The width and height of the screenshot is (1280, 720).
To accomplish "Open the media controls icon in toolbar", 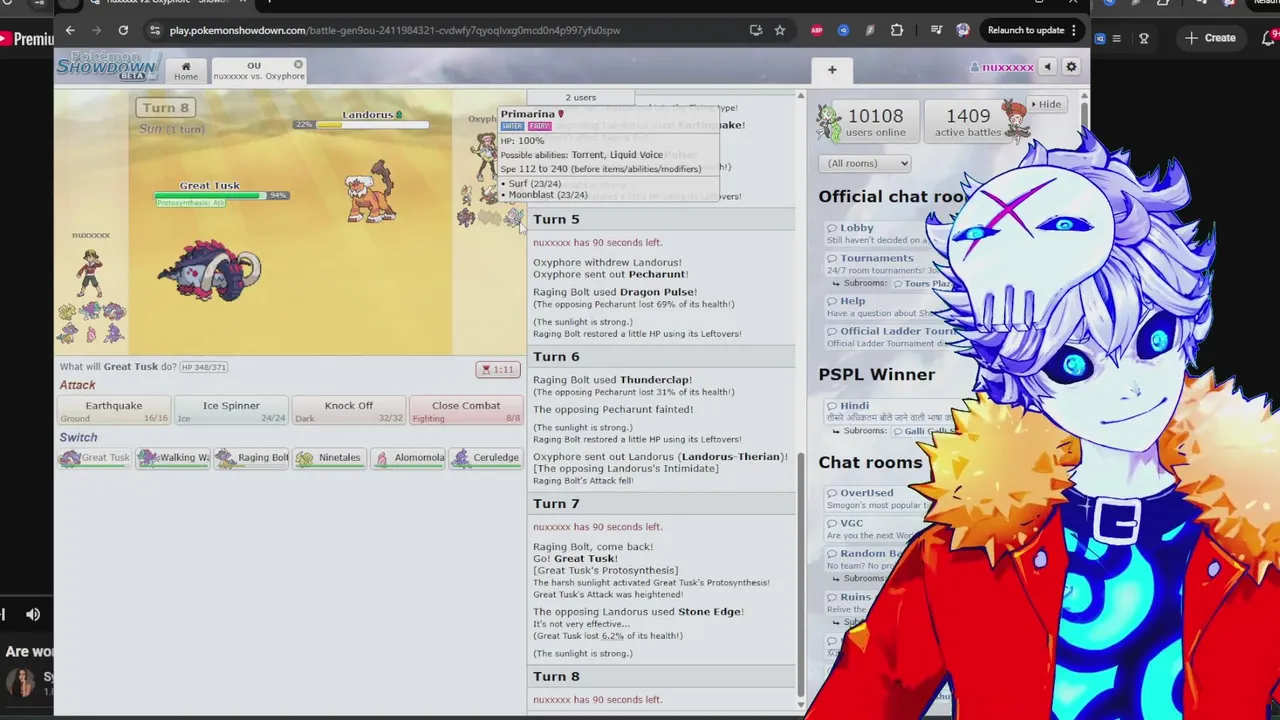I will 936,30.
